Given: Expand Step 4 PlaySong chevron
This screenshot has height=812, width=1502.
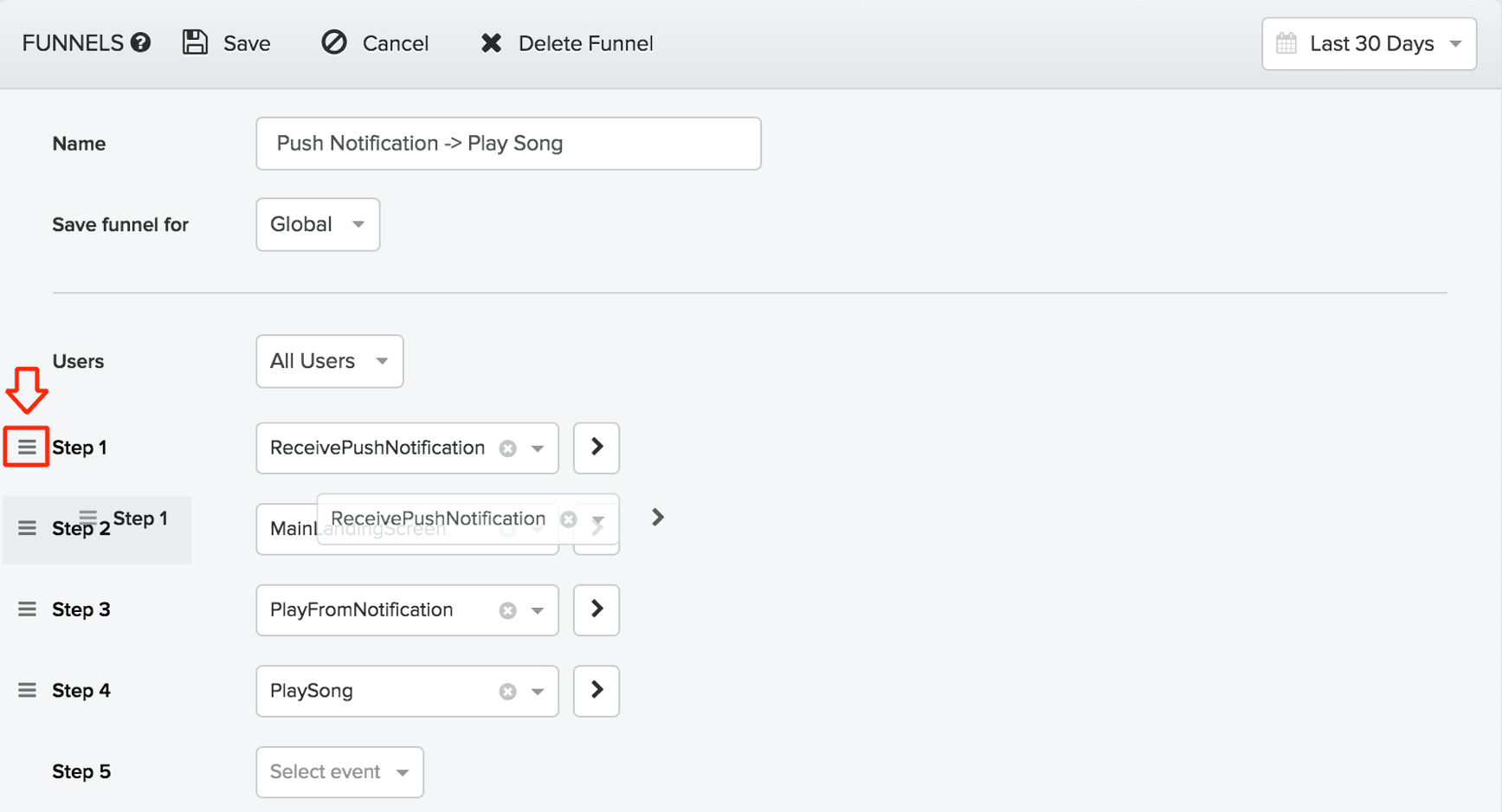Looking at the screenshot, I should coord(596,691).
